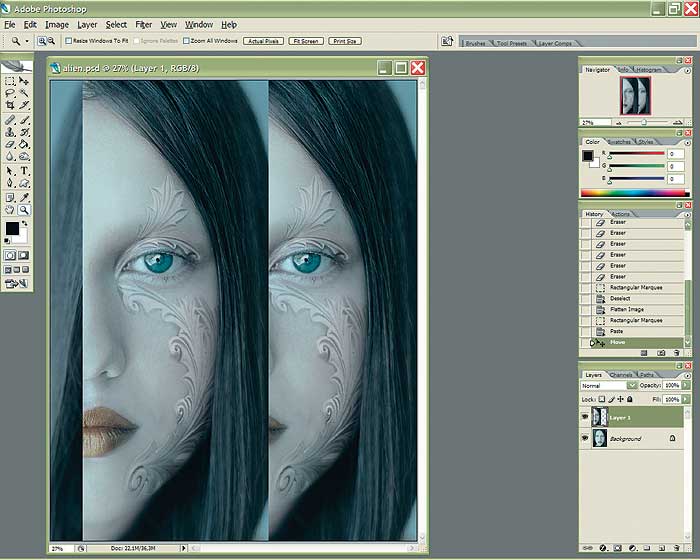Select the Clone Stamp tool
The height and width of the screenshot is (560, 700).
point(10,132)
